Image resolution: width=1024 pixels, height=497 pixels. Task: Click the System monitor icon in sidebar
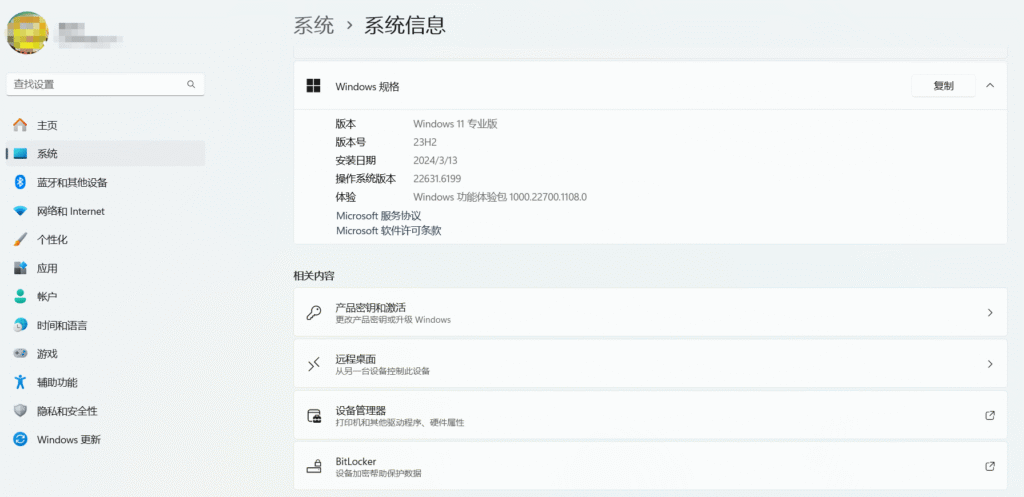[x=20, y=153]
